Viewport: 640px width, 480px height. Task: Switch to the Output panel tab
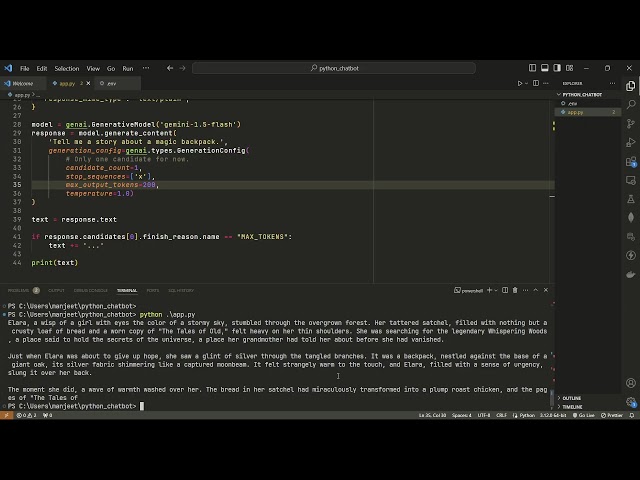56,291
